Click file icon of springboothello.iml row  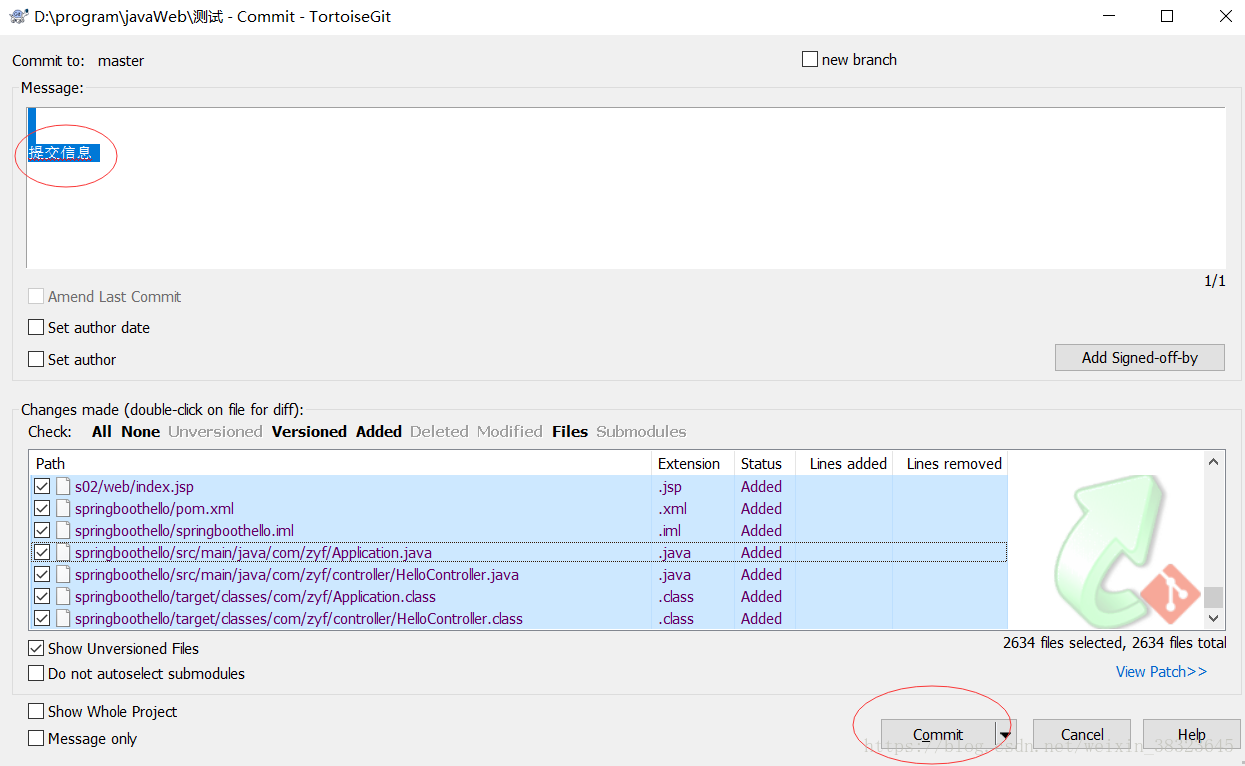(64, 531)
